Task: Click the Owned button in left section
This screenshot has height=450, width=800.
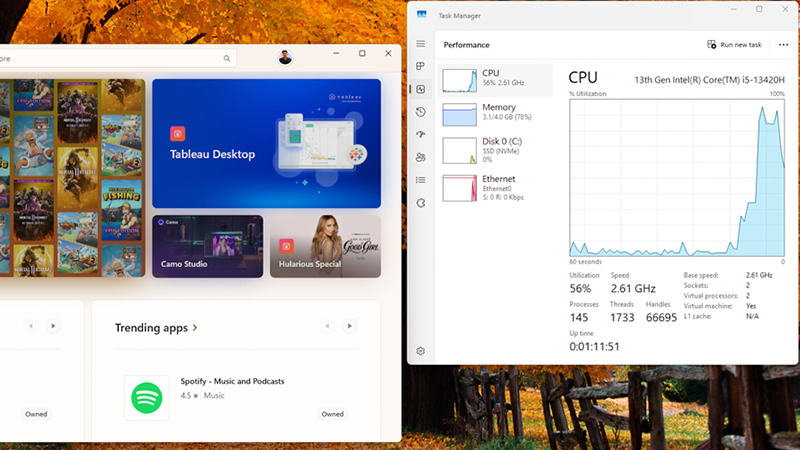Action: click(x=36, y=414)
